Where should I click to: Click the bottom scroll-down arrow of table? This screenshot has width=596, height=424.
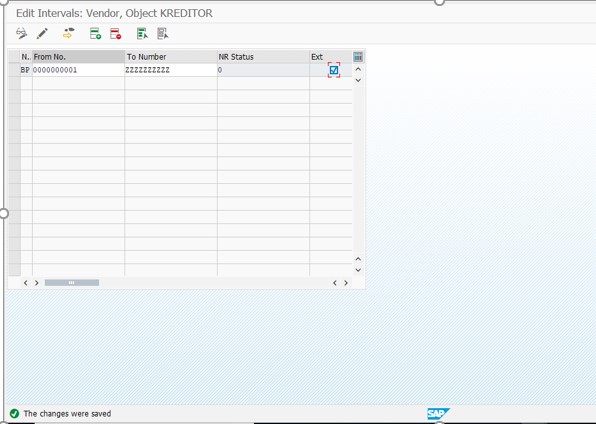358,270
